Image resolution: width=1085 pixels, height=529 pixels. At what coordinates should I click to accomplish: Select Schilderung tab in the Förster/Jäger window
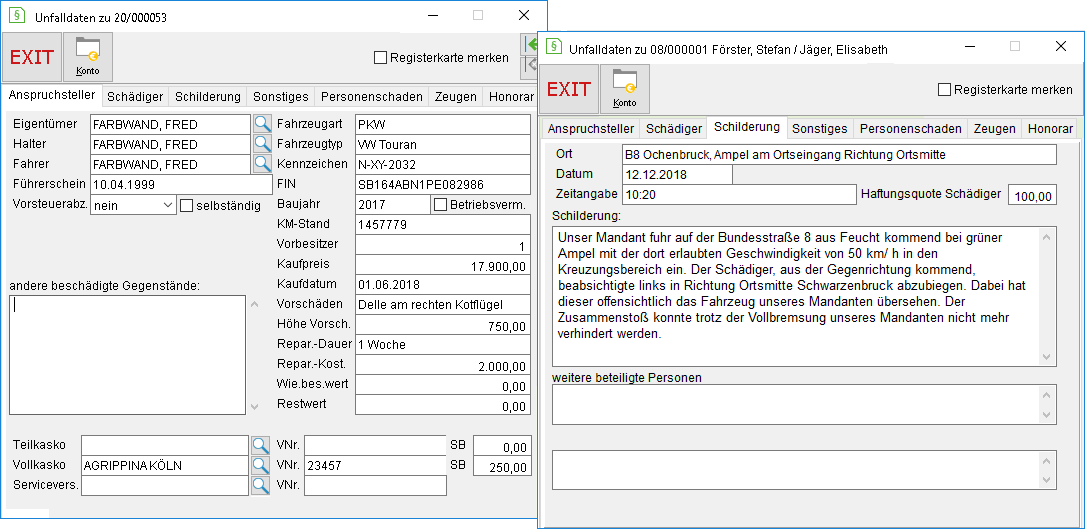(x=747, y=127)
